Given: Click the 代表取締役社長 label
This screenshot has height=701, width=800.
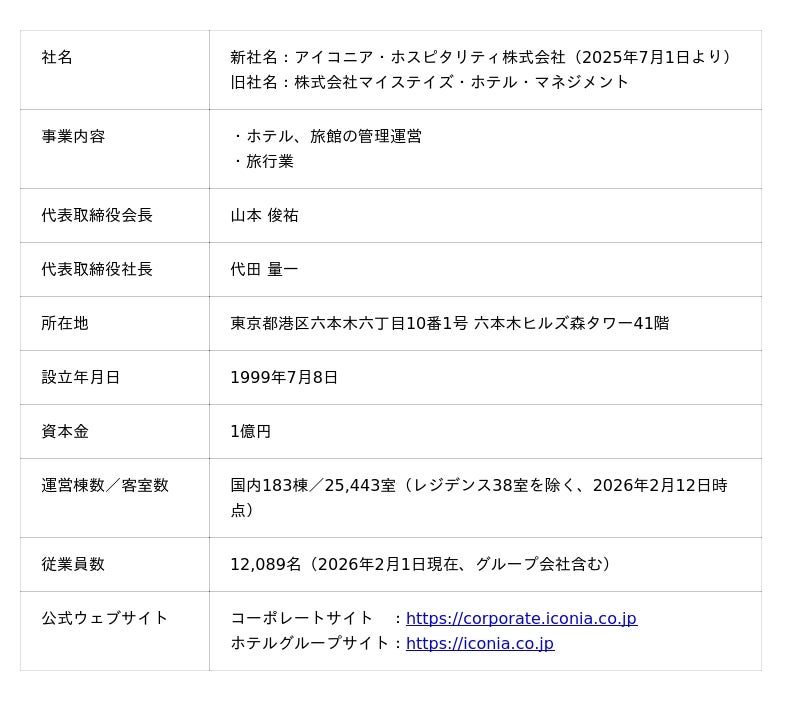Looking at the screenshot, I should pyautogui.click(x=97, y=270).
